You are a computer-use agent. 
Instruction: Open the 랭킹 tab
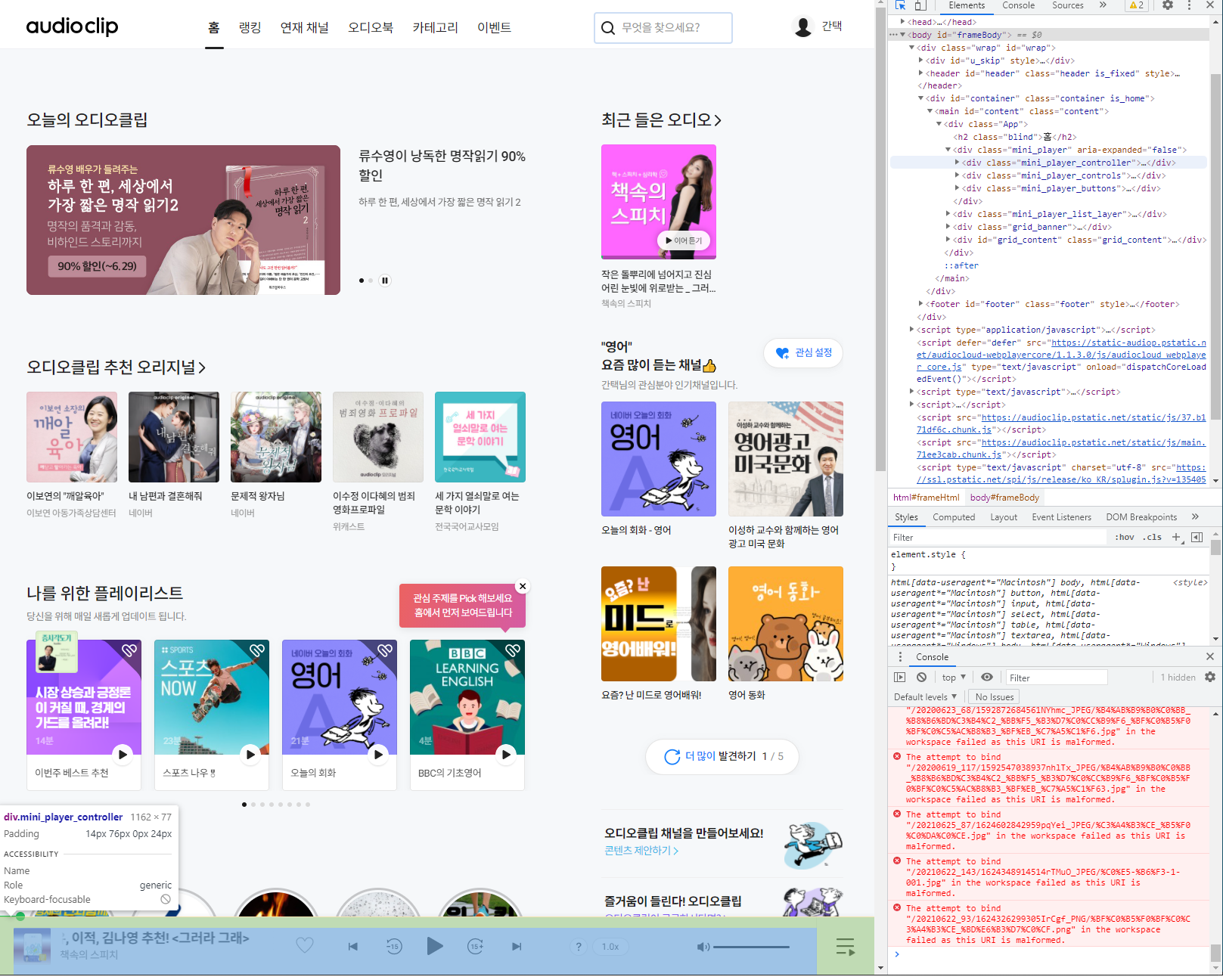coord(250,27)
